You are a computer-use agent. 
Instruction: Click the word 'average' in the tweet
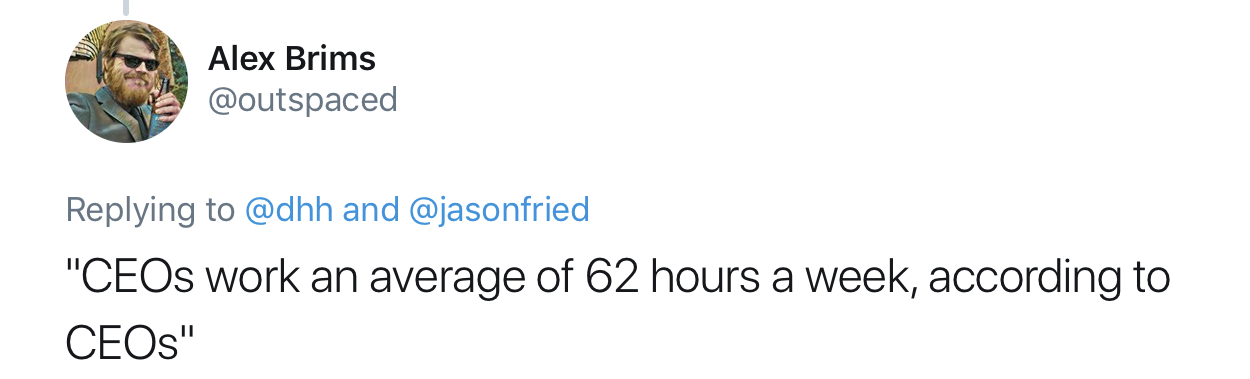click(x=445, y=279)
